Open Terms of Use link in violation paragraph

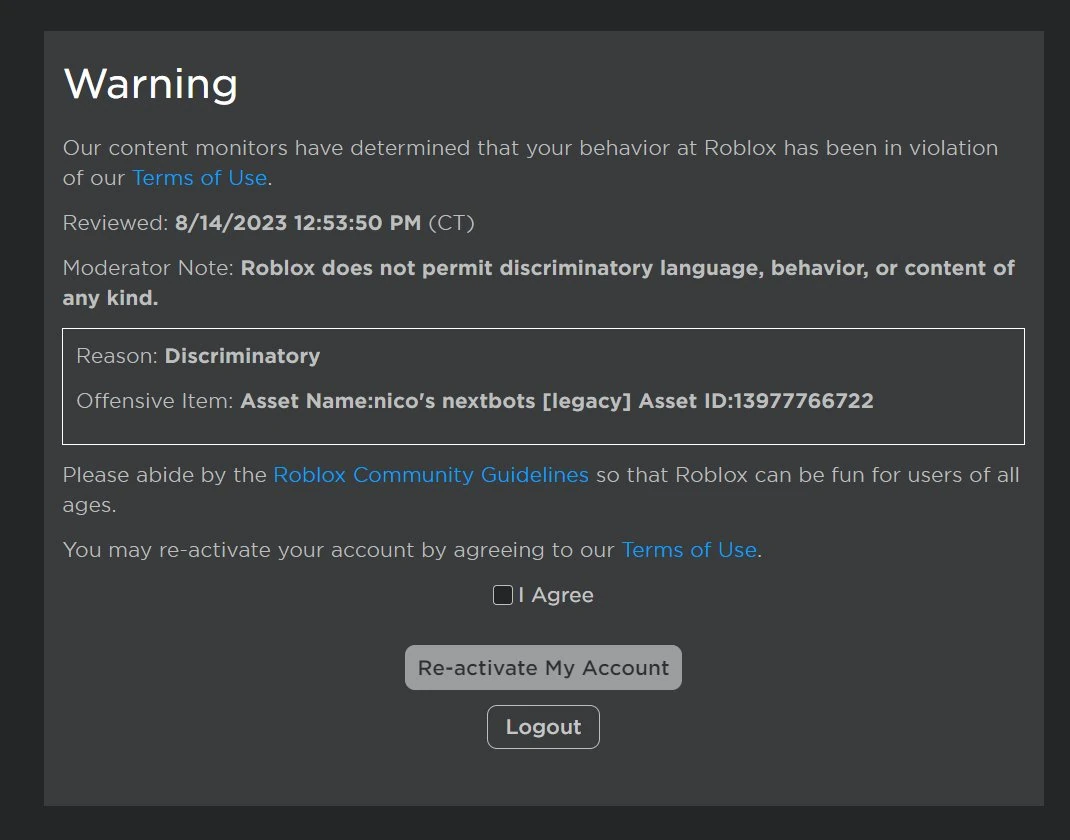[x=199, y=178]
